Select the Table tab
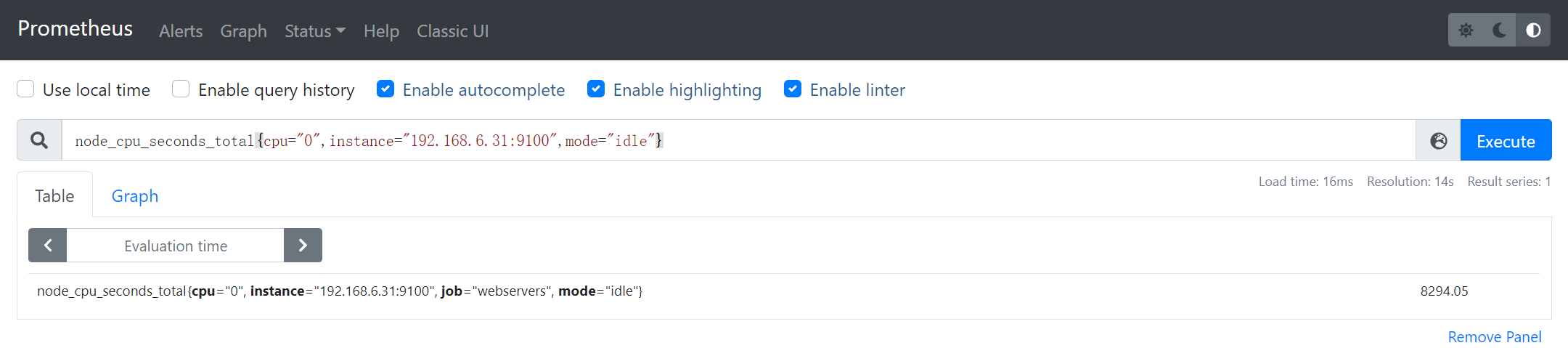 54,195
